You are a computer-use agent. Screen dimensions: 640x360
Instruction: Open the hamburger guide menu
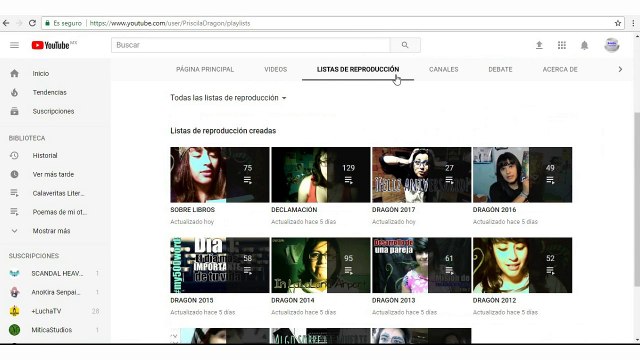14,45
